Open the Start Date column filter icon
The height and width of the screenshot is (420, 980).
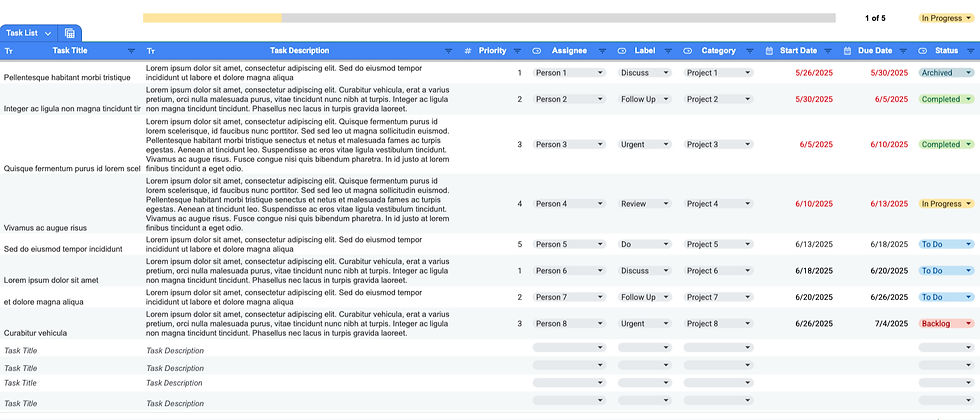coord(828,51)
